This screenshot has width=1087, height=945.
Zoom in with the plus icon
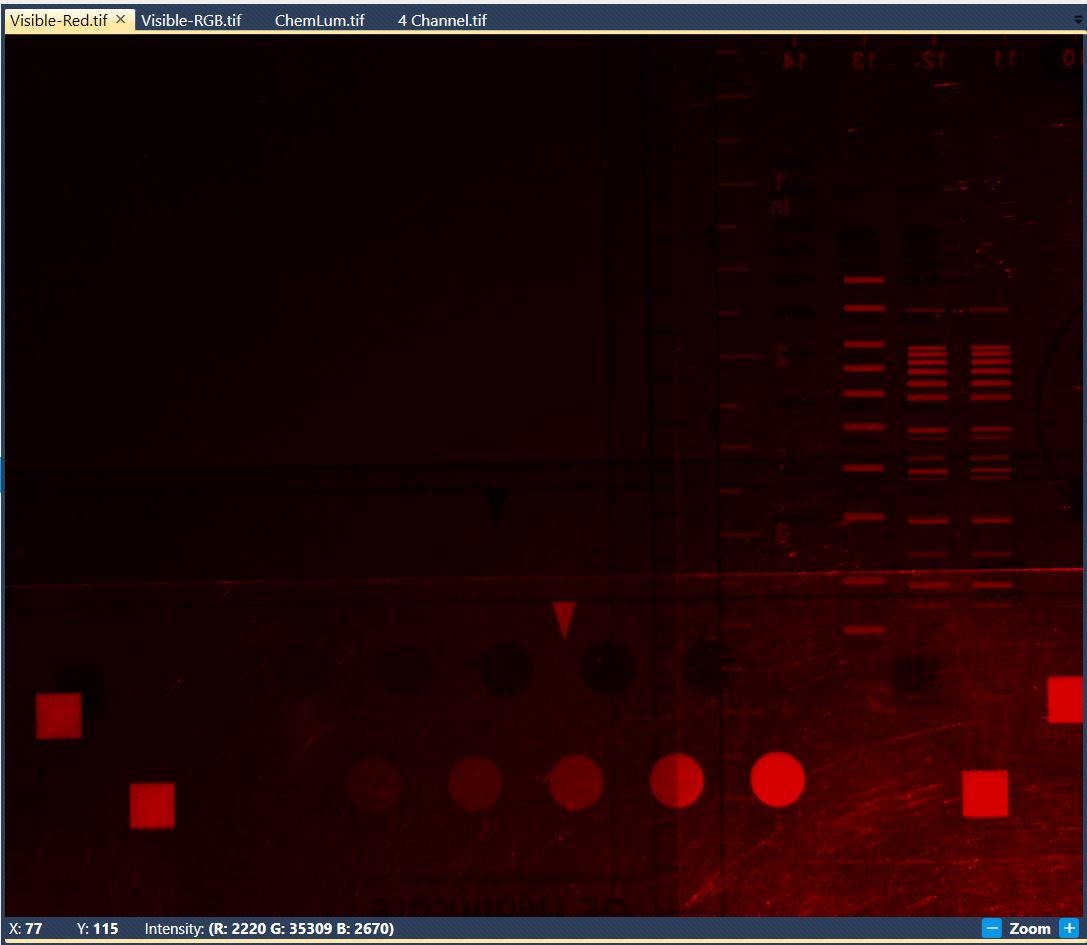pos(1069,928)
